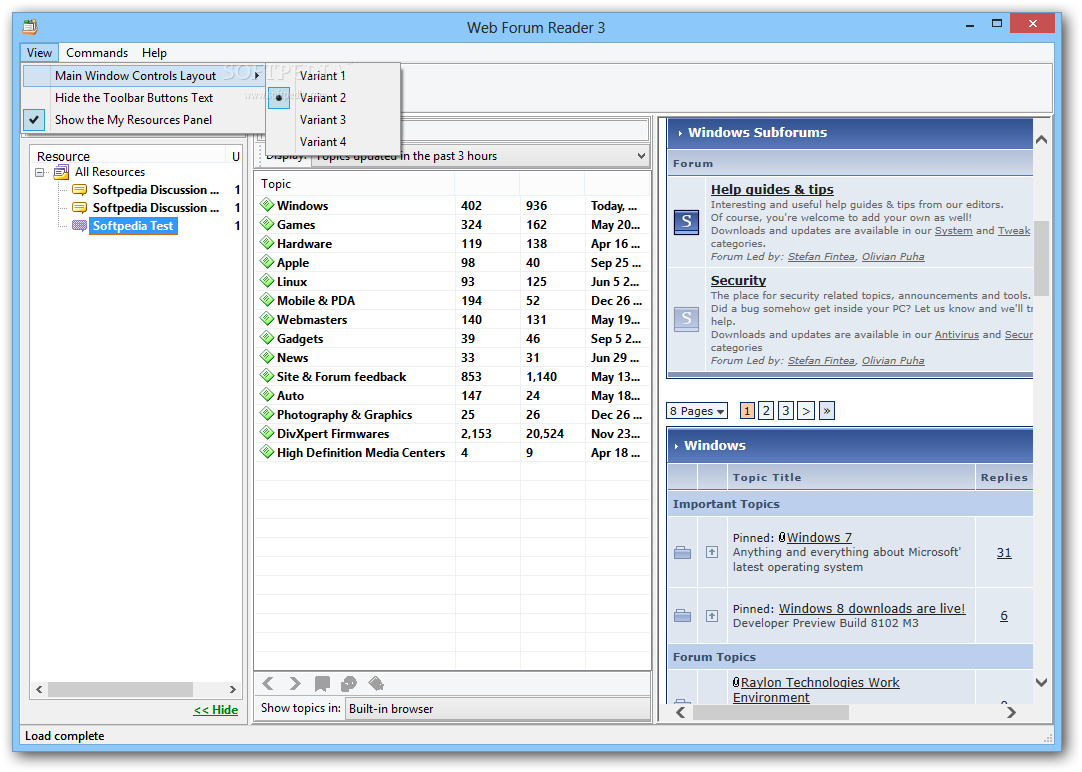Collapse the All Resources tree node

40,172
